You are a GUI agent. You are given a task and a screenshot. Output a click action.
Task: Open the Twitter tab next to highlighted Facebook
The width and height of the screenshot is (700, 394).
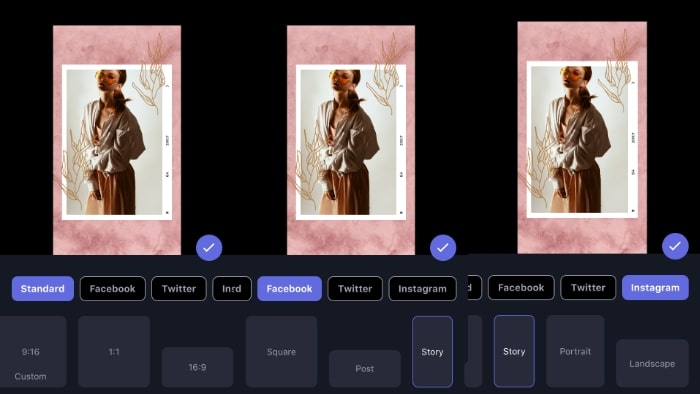355,289
